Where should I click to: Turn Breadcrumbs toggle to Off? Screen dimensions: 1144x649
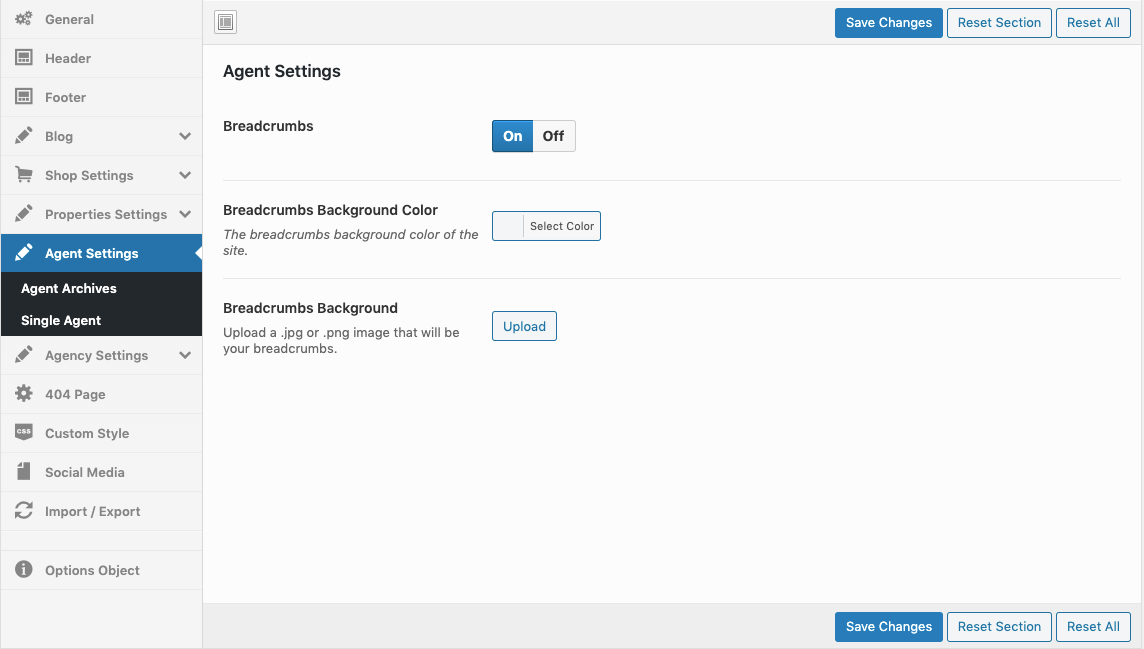[553, 136]
